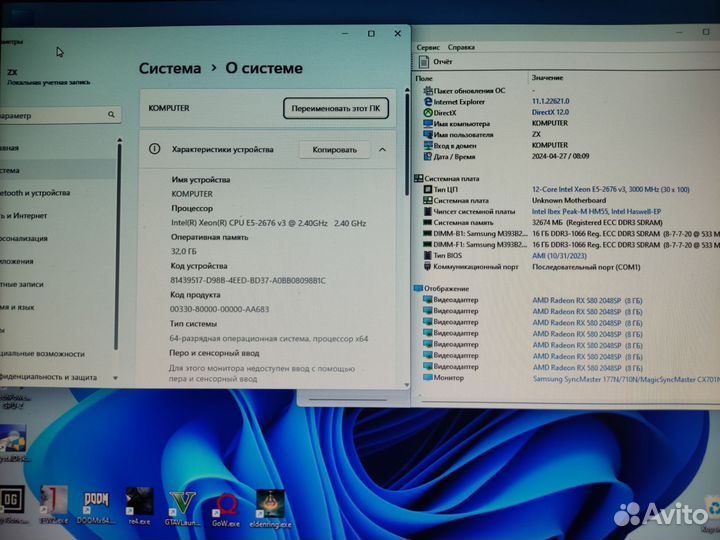This screenshot has width=720, height=540.
Task: Click the 32674 МБ system memory value
Action: pos(597,222)
